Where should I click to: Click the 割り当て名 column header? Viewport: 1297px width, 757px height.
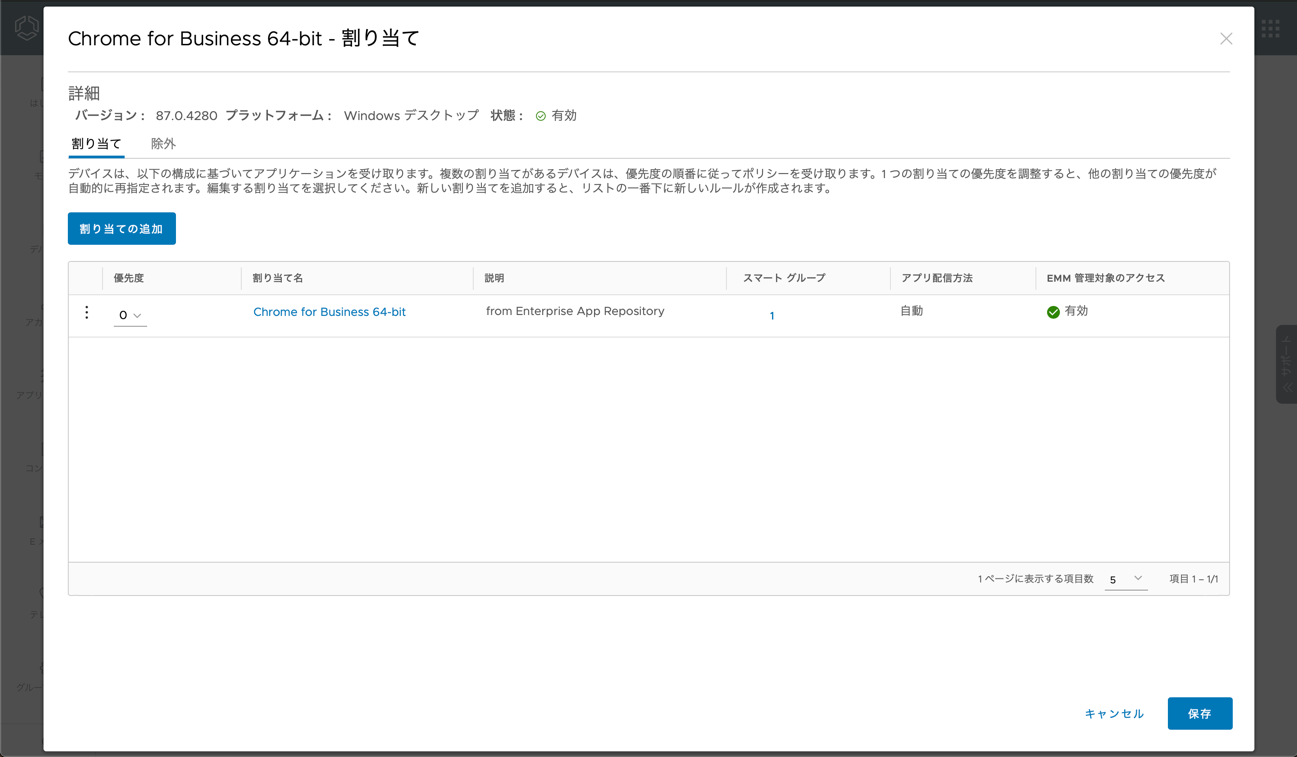point(278,278)
